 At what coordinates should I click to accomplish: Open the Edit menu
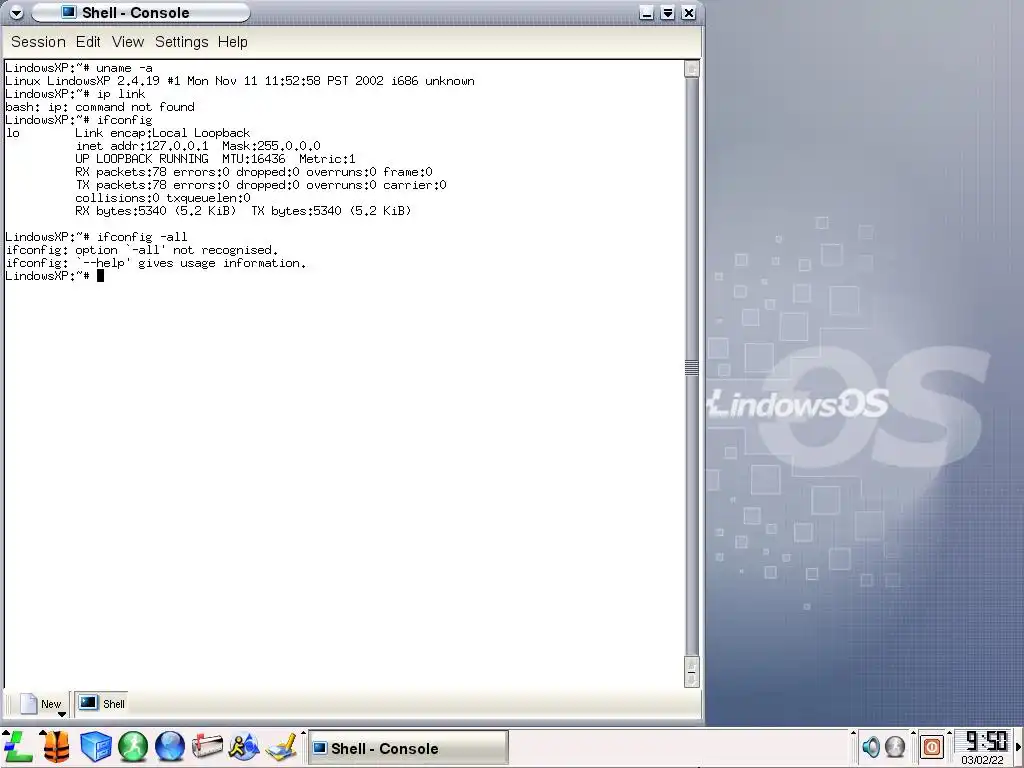click(x=88, y=42)
